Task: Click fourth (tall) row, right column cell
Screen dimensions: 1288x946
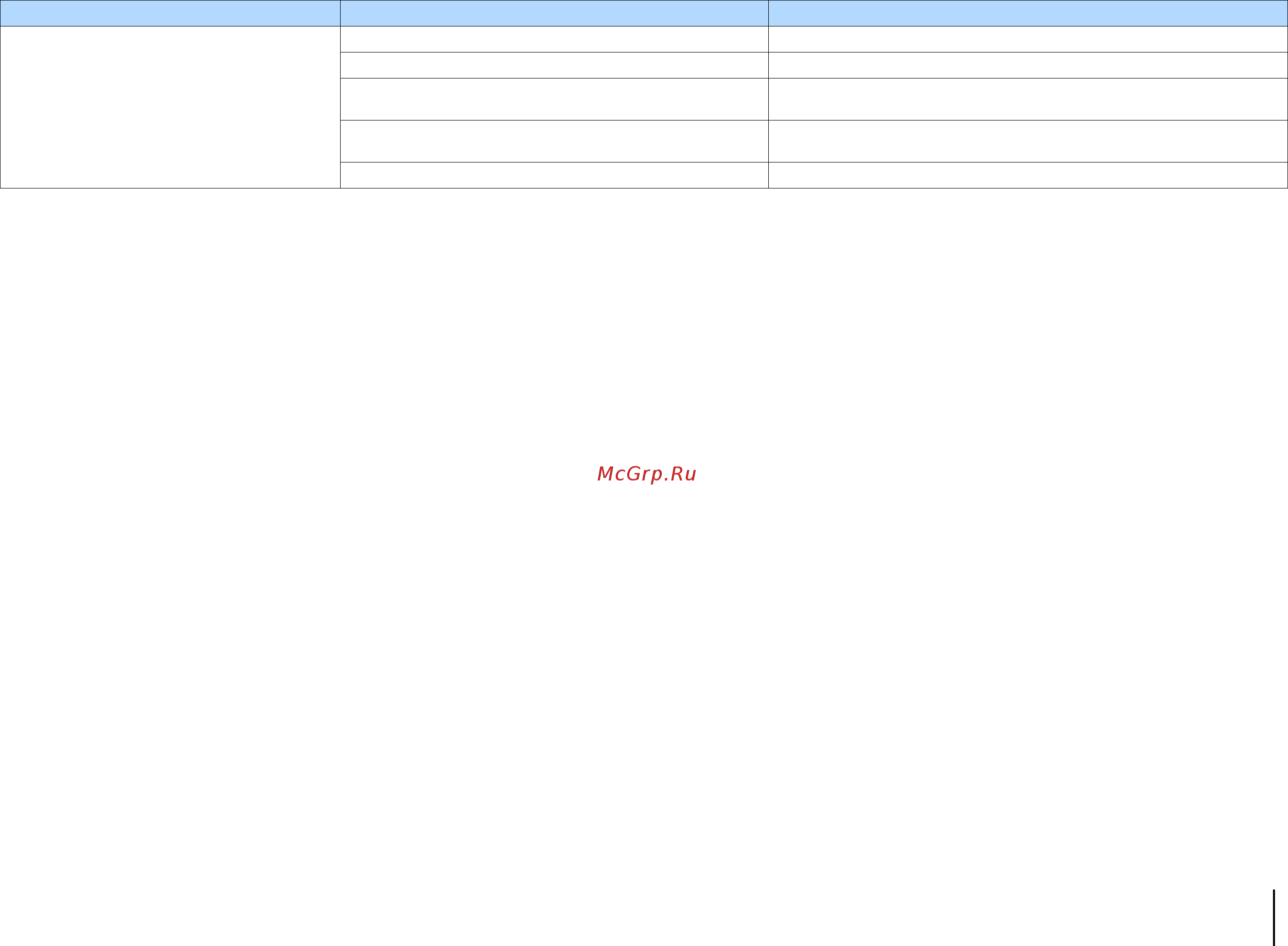Action: point(1027,141)
